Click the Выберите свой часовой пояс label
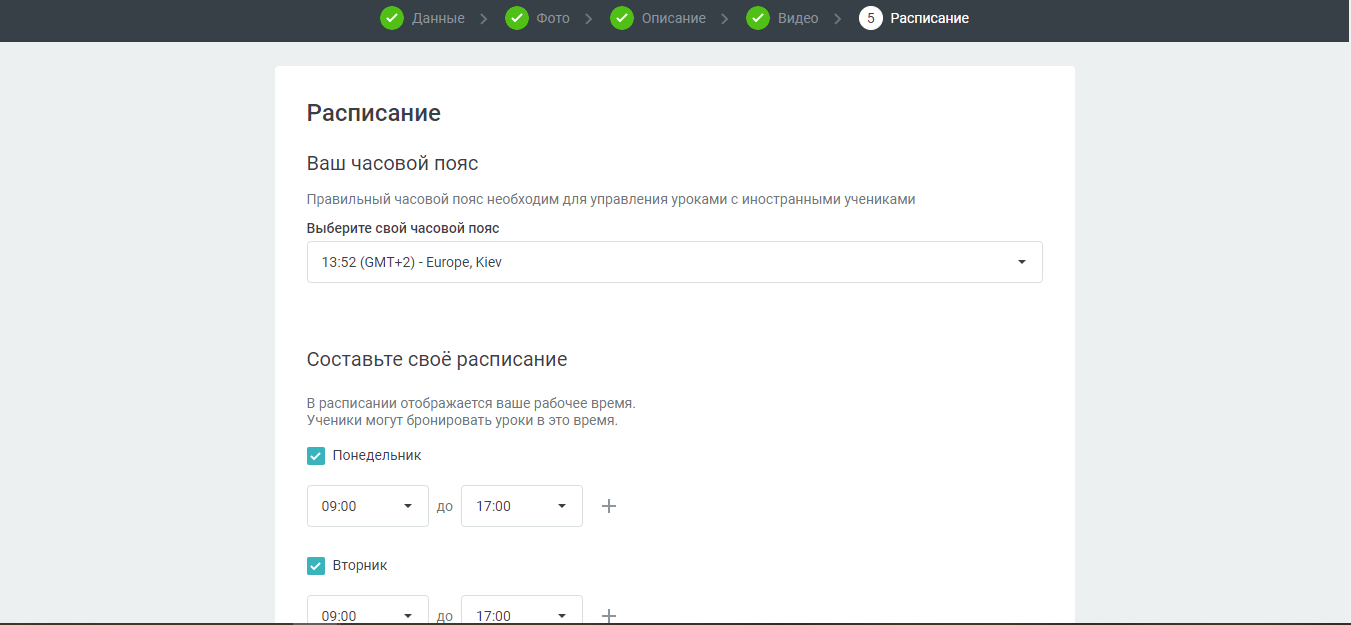This screenshot has height=625, width=1351. point(403,229)
